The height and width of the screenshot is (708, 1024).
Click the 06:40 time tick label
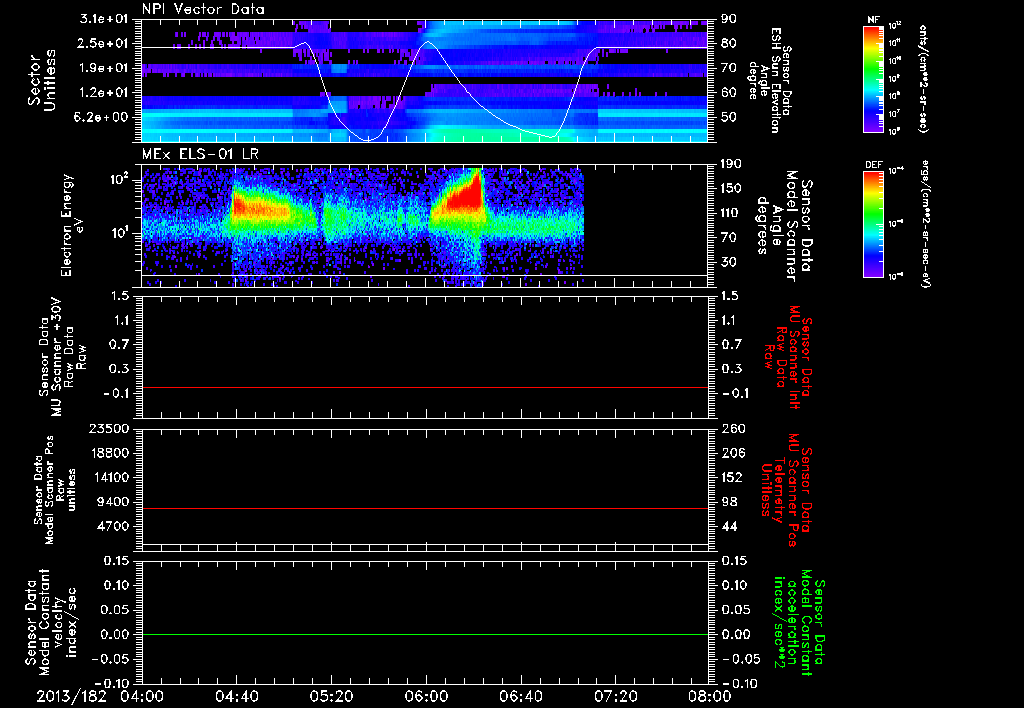521,696
